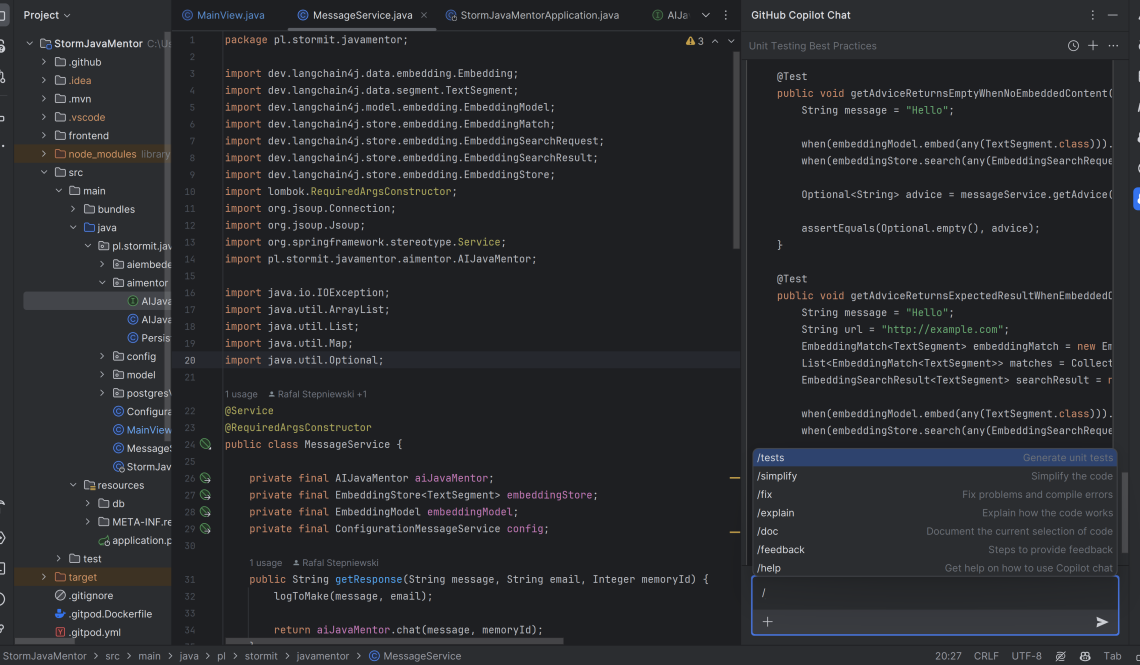Viewport: 1140px width, 665px height.
Task: Open the hidden tabs chevron next to AIJa
Action: pyautogui.click(x=705, y=15)
